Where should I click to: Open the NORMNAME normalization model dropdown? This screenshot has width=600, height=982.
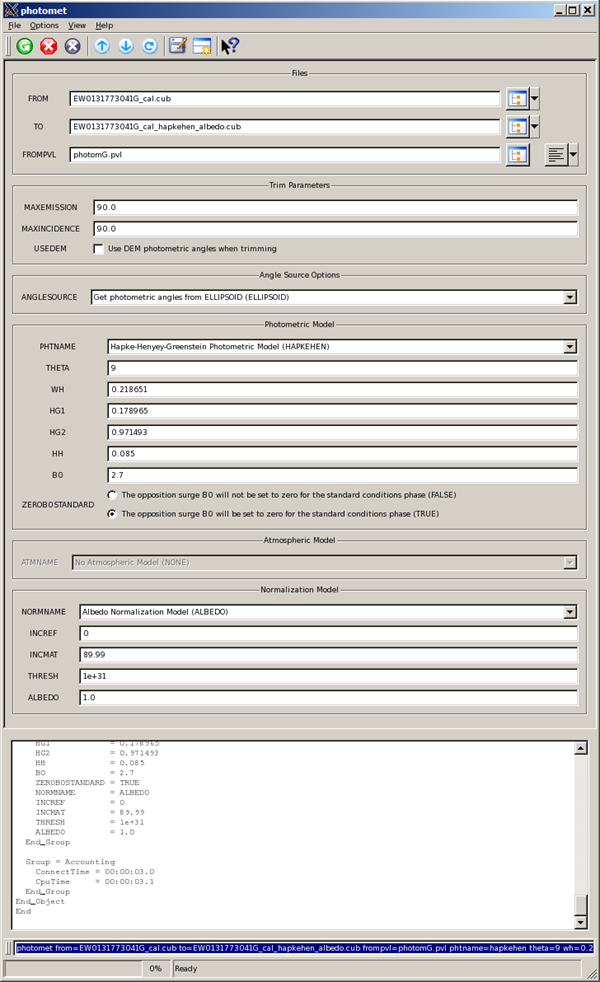569,612
